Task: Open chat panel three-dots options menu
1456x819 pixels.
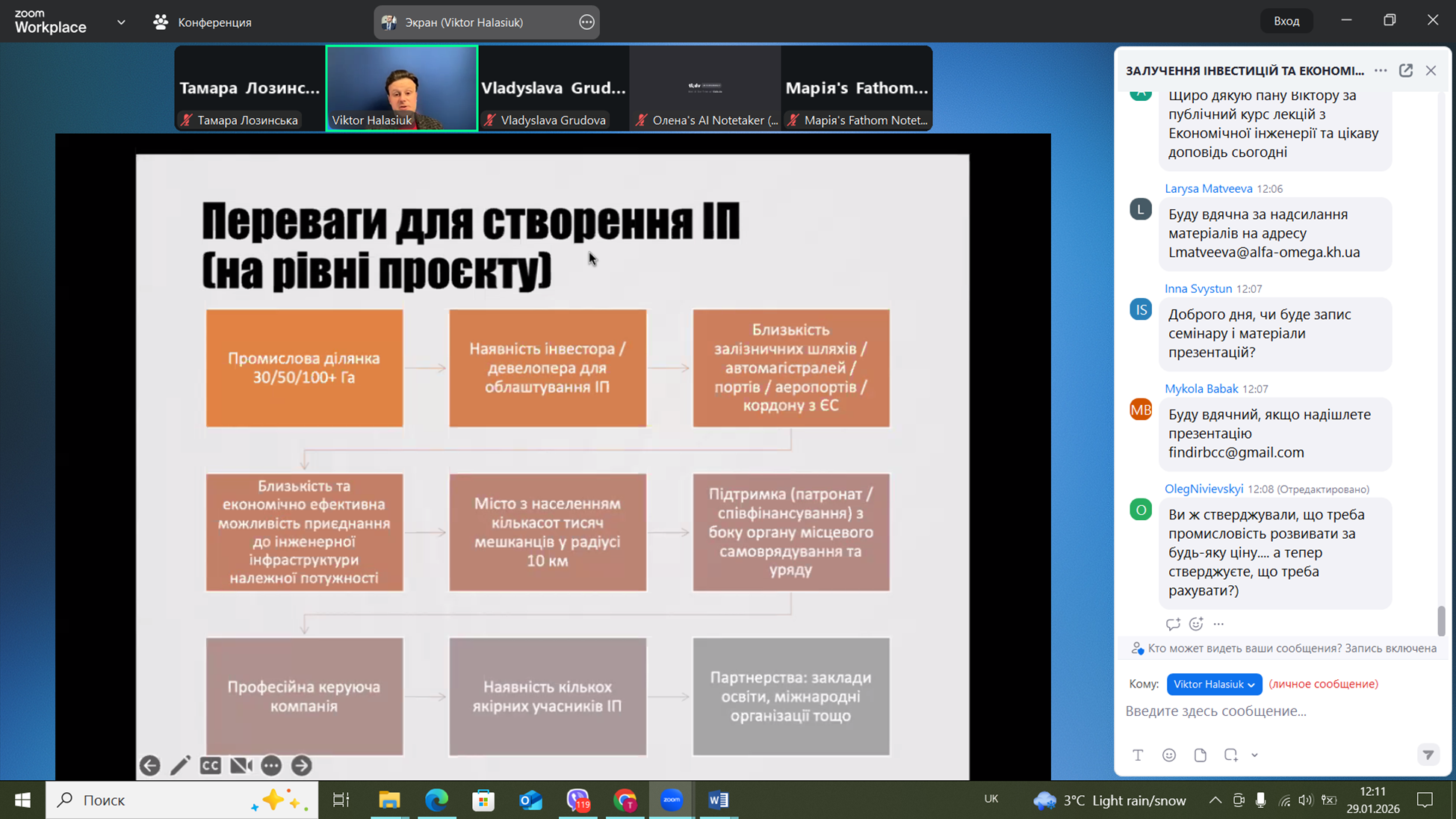Action: coord(1381,70)
